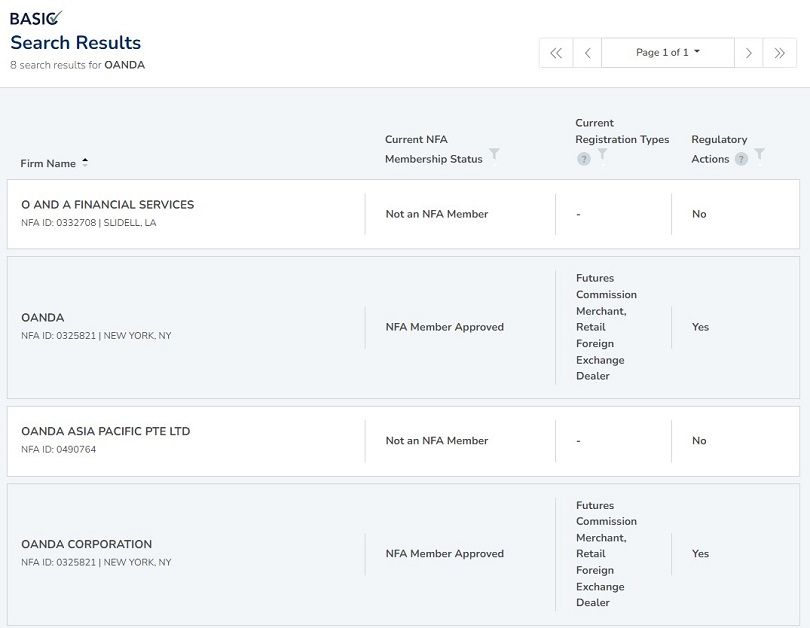810x628 pixels.
Task: Click Not an NFA Member in O AND A row
Action: click(437, 214)
